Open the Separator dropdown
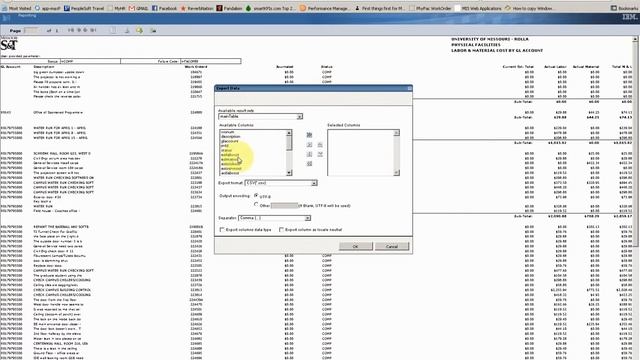640x360 pixels. click(274, 218)
